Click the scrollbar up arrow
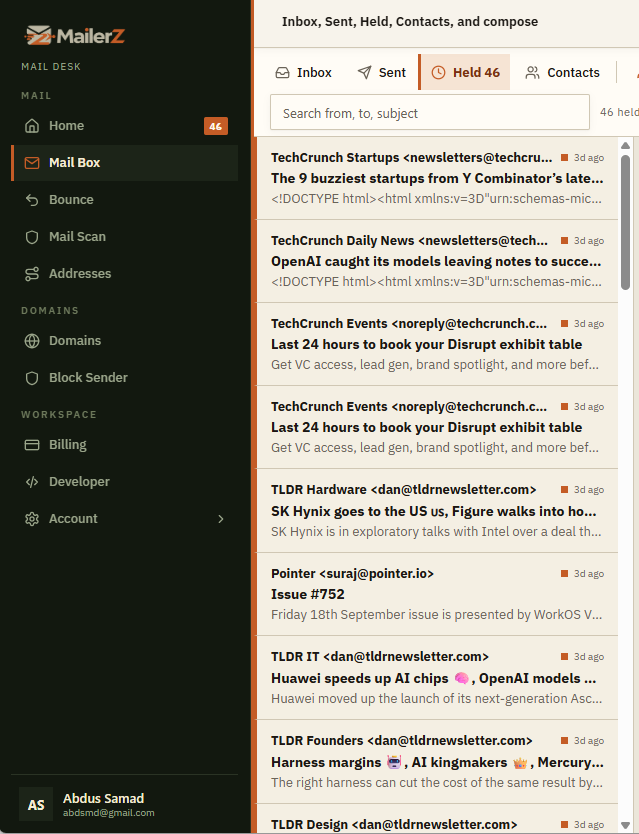This screenshot has width=639, height=834. point(626,145)
